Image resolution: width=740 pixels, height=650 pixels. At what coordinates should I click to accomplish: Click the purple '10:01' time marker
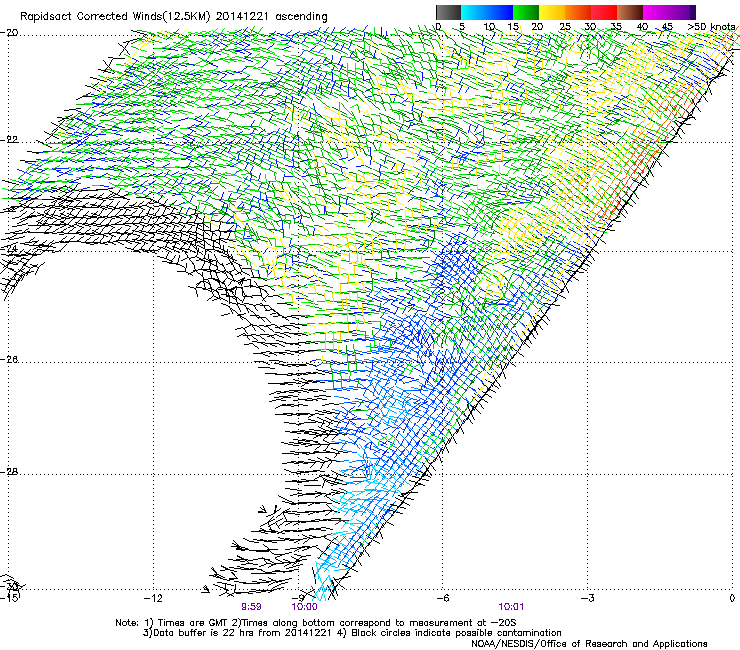point(511,607)
